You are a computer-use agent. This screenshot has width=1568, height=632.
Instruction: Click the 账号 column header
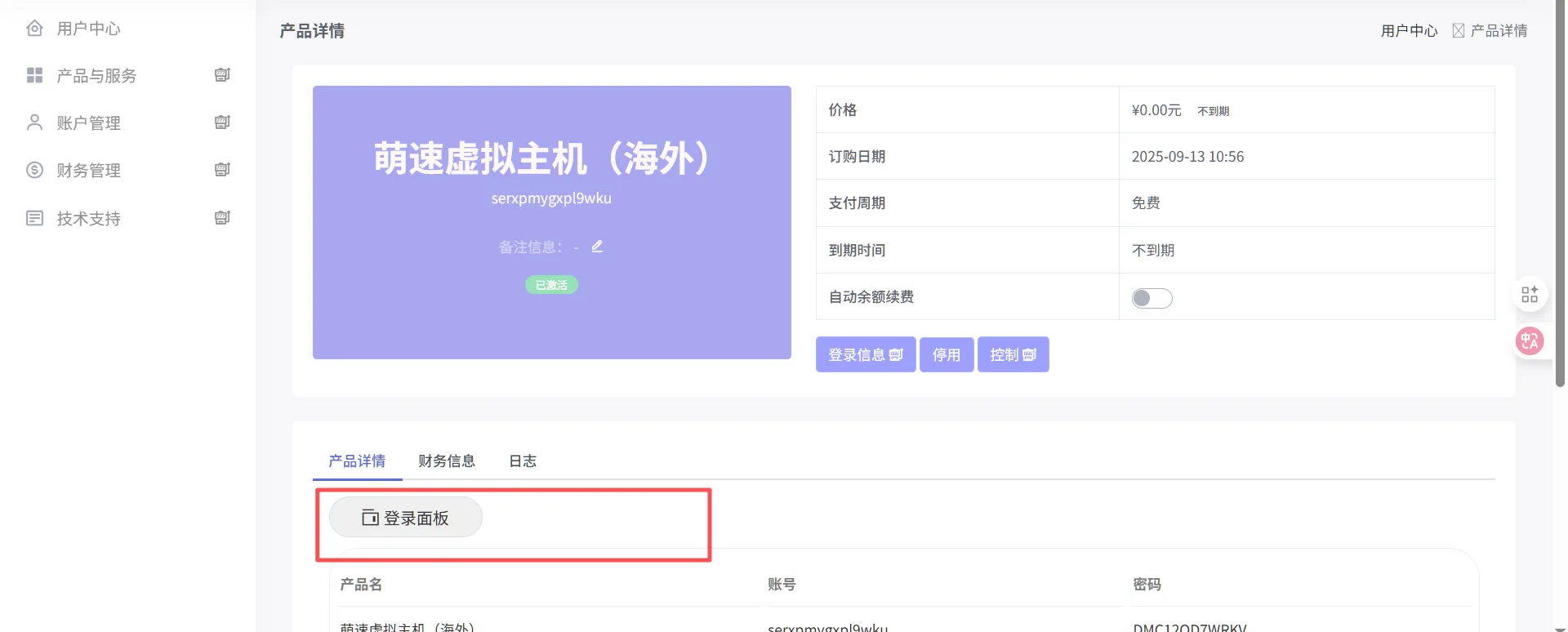pyautogui.click(x=782, y=585)
